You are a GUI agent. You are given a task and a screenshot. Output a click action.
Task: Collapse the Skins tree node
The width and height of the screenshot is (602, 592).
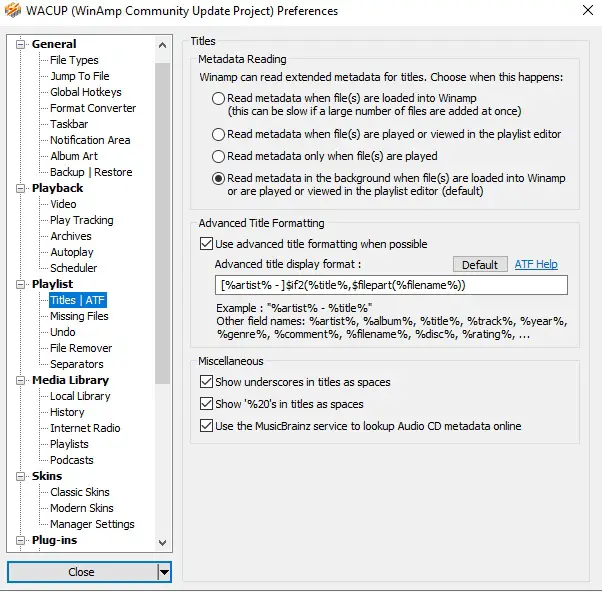(x=20, y=476)
